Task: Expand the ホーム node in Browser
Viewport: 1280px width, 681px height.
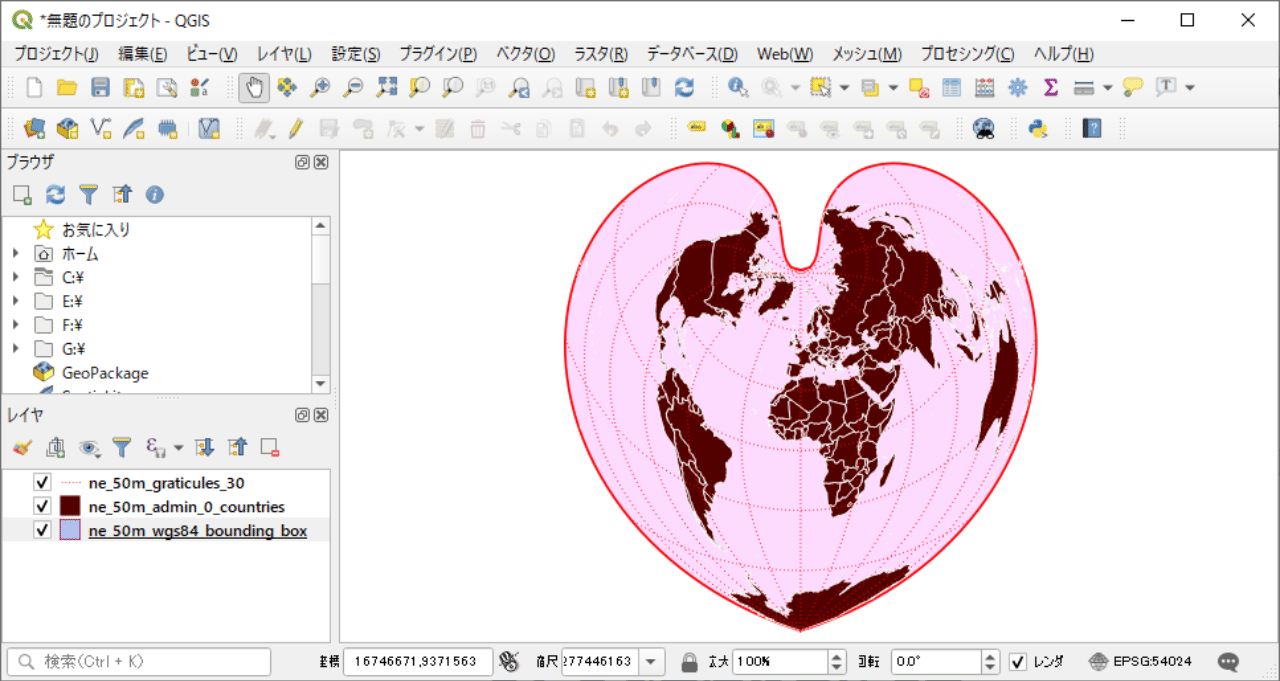Action: pos(16,253)
